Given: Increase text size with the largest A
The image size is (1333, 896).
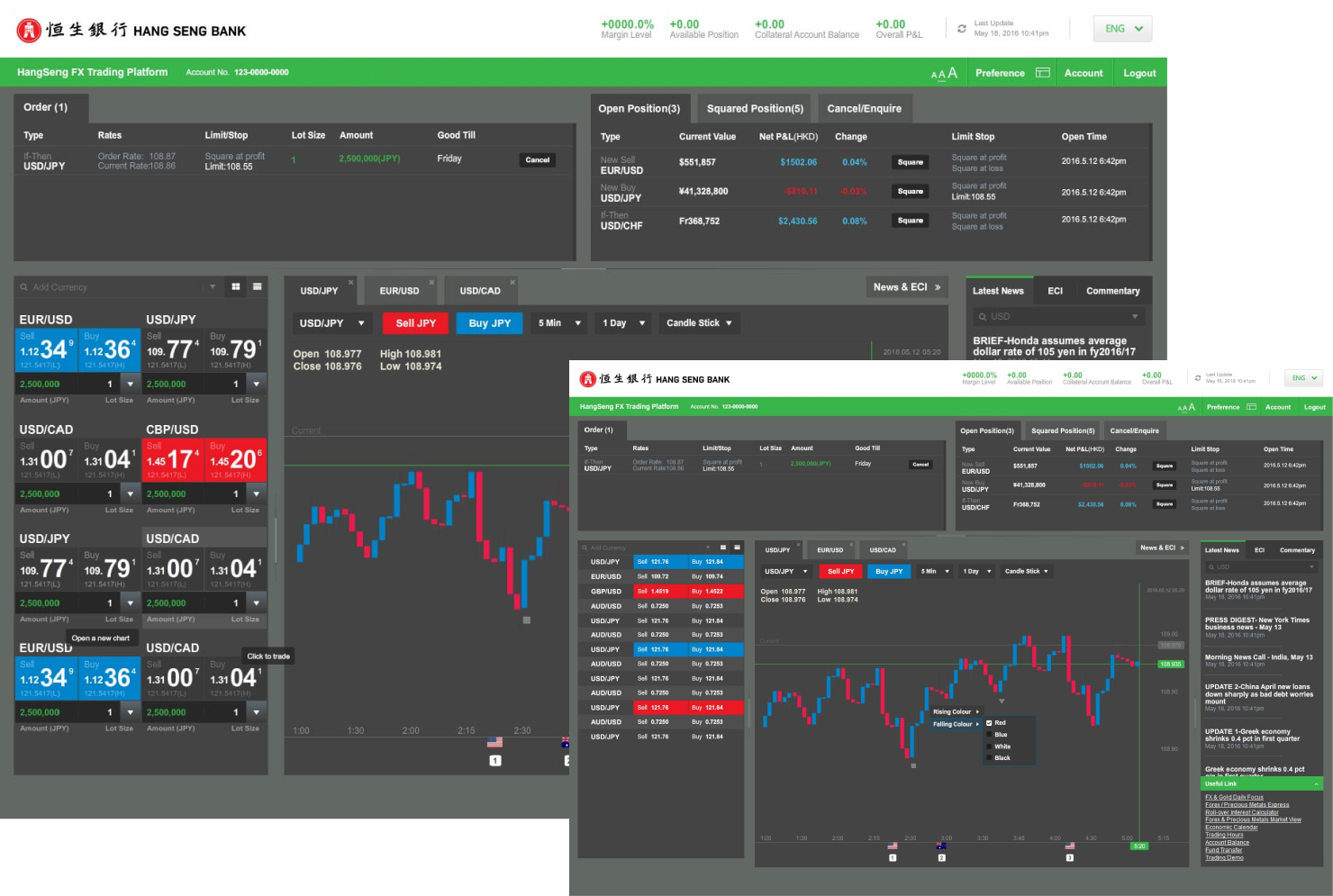Looking at the screenshot, I should [952, 72].
